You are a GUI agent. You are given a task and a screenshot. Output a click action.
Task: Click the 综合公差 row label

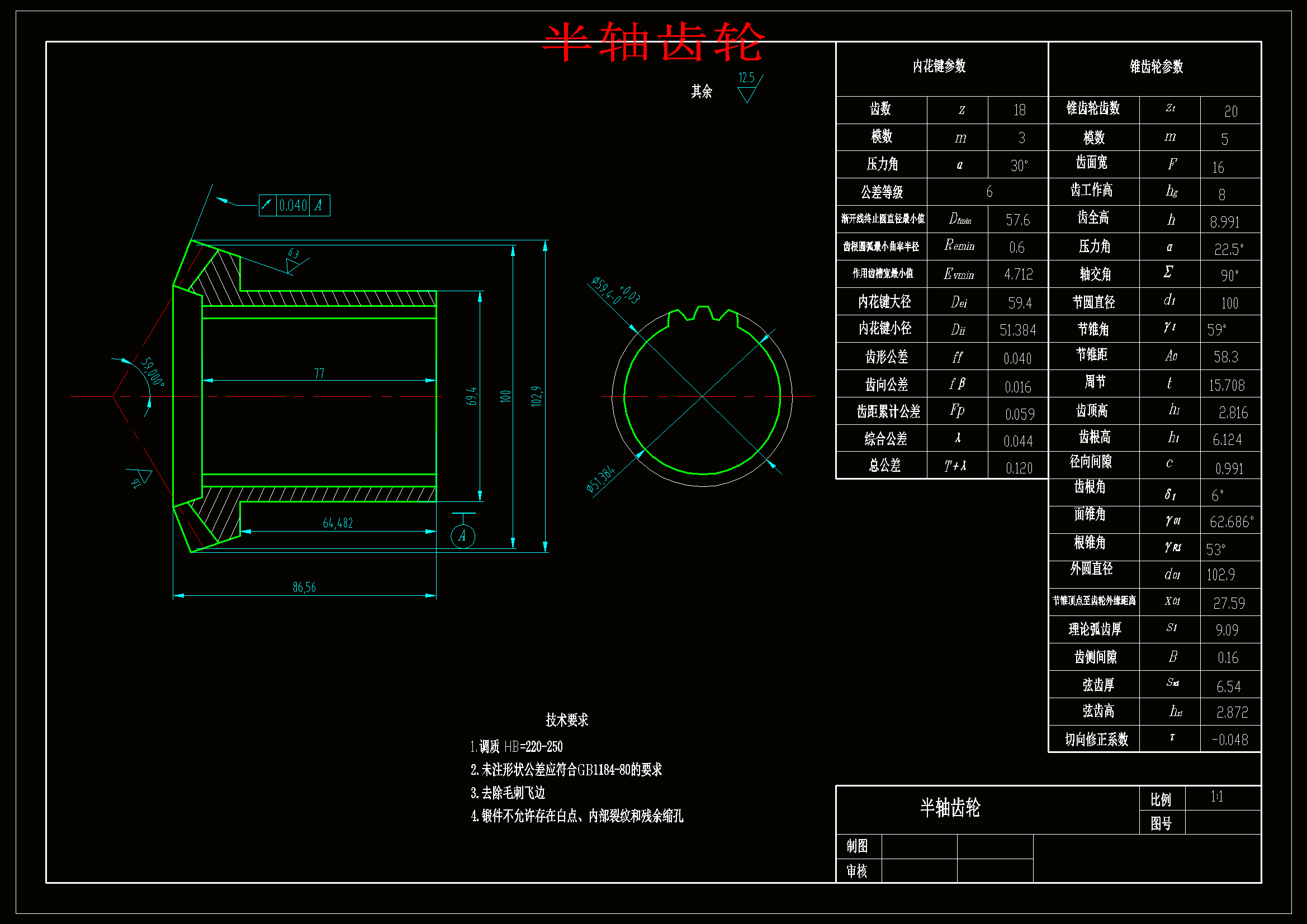885,439
